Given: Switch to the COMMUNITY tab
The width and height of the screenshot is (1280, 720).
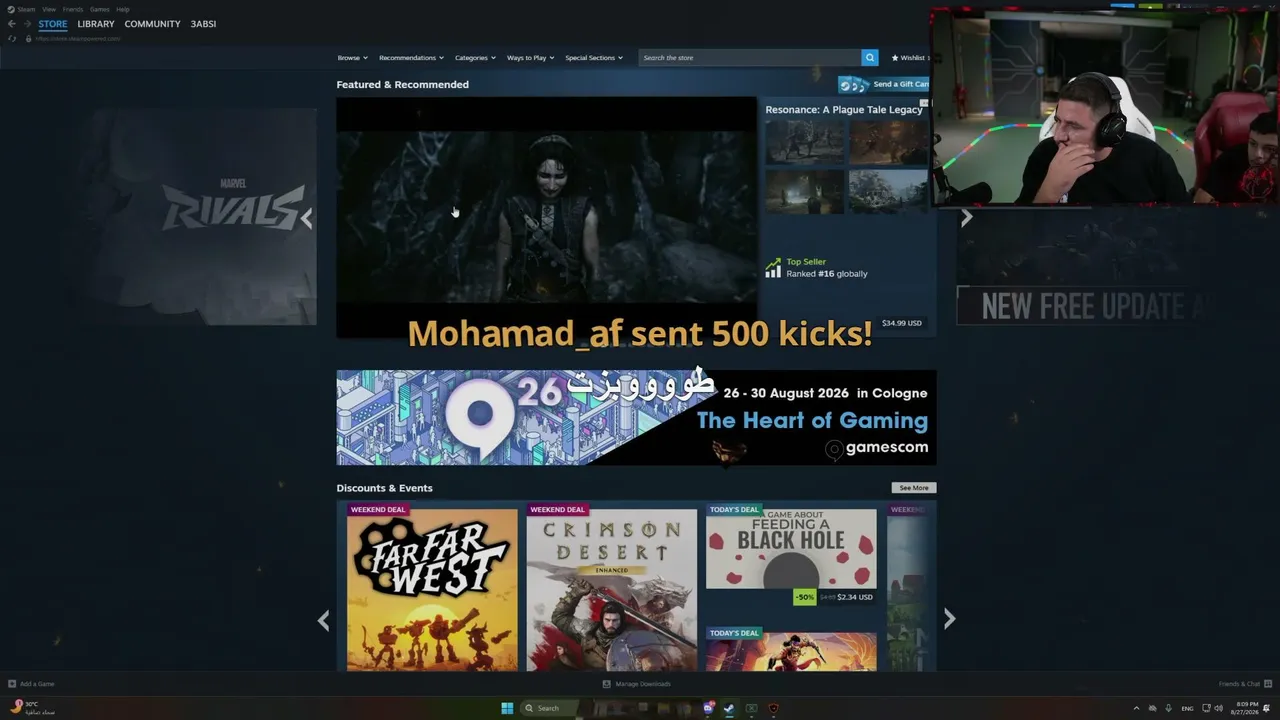Looking at the screenshot, I should pyautogui.click(x=153, y=24).
